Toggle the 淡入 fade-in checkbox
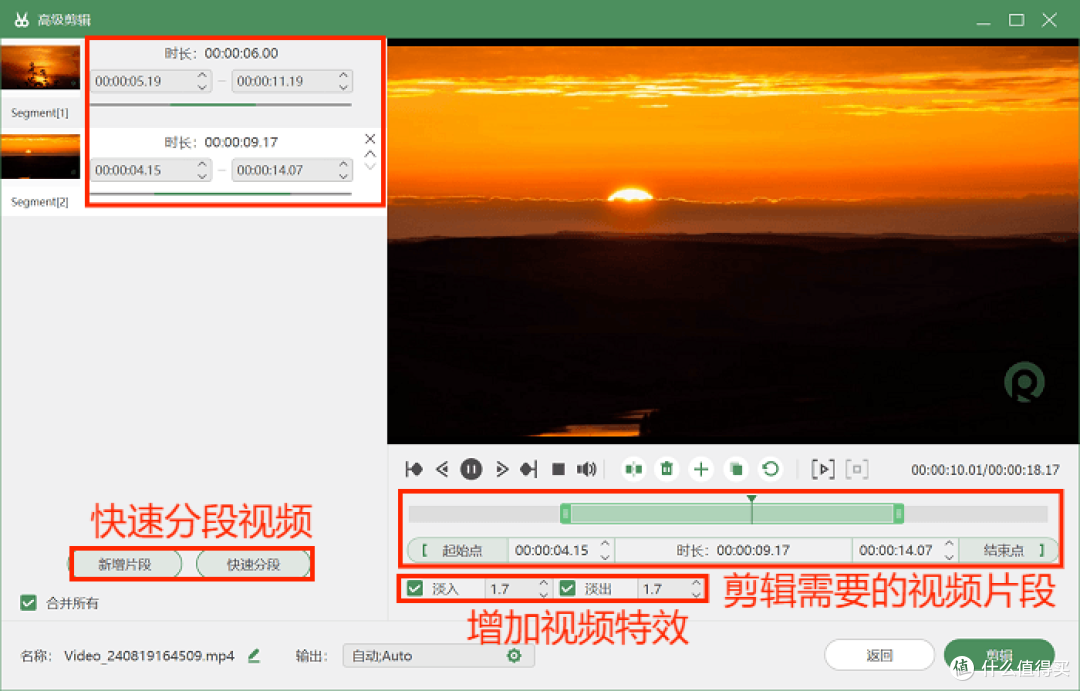This screenshot has width=1080, height=691. coord(415,588)
